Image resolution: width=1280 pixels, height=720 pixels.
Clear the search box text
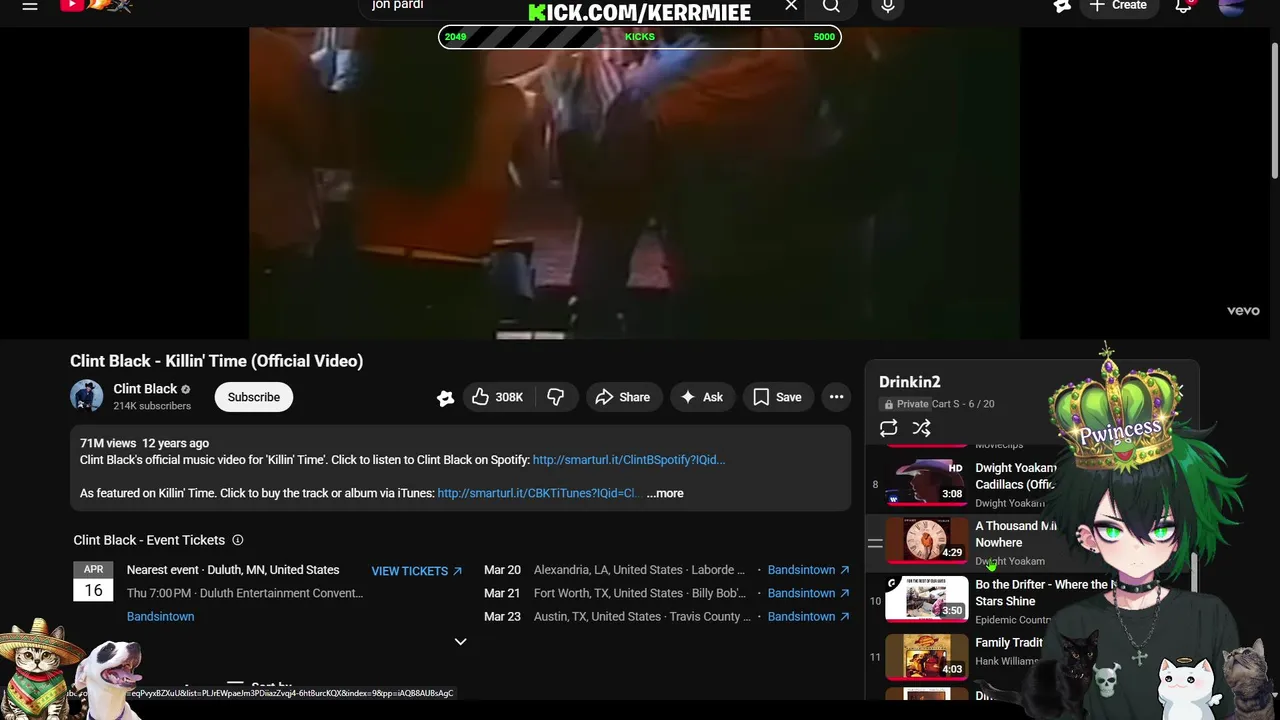click(x=791, y=6)
